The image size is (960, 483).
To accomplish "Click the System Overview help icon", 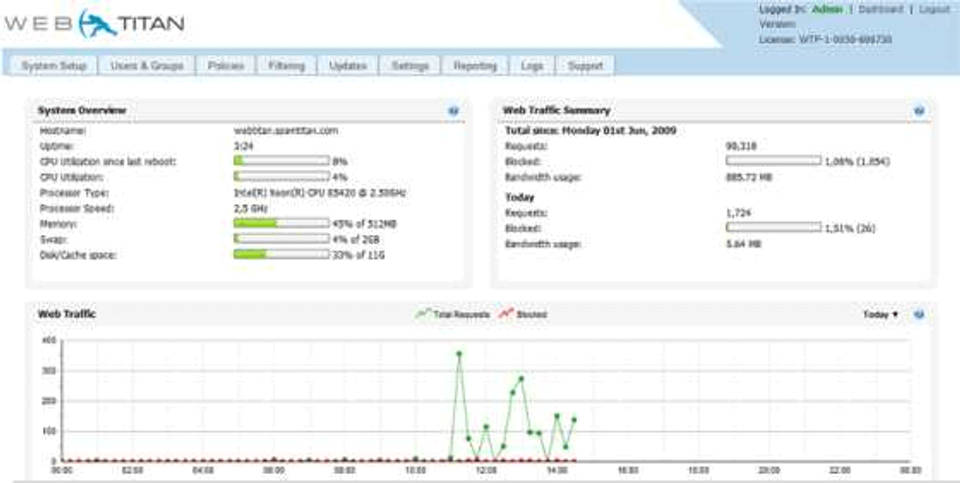I will click(453, 111).
